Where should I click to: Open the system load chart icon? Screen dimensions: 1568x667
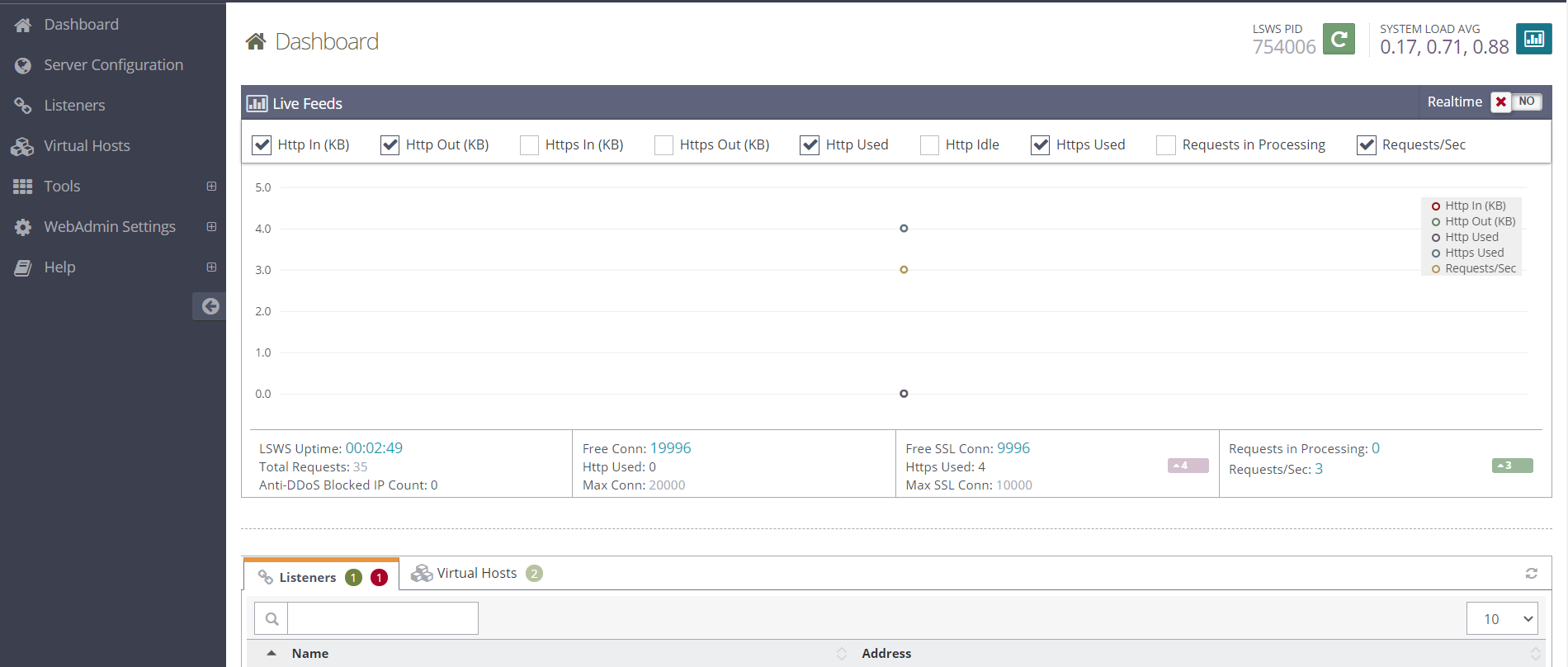[1534, 39]
